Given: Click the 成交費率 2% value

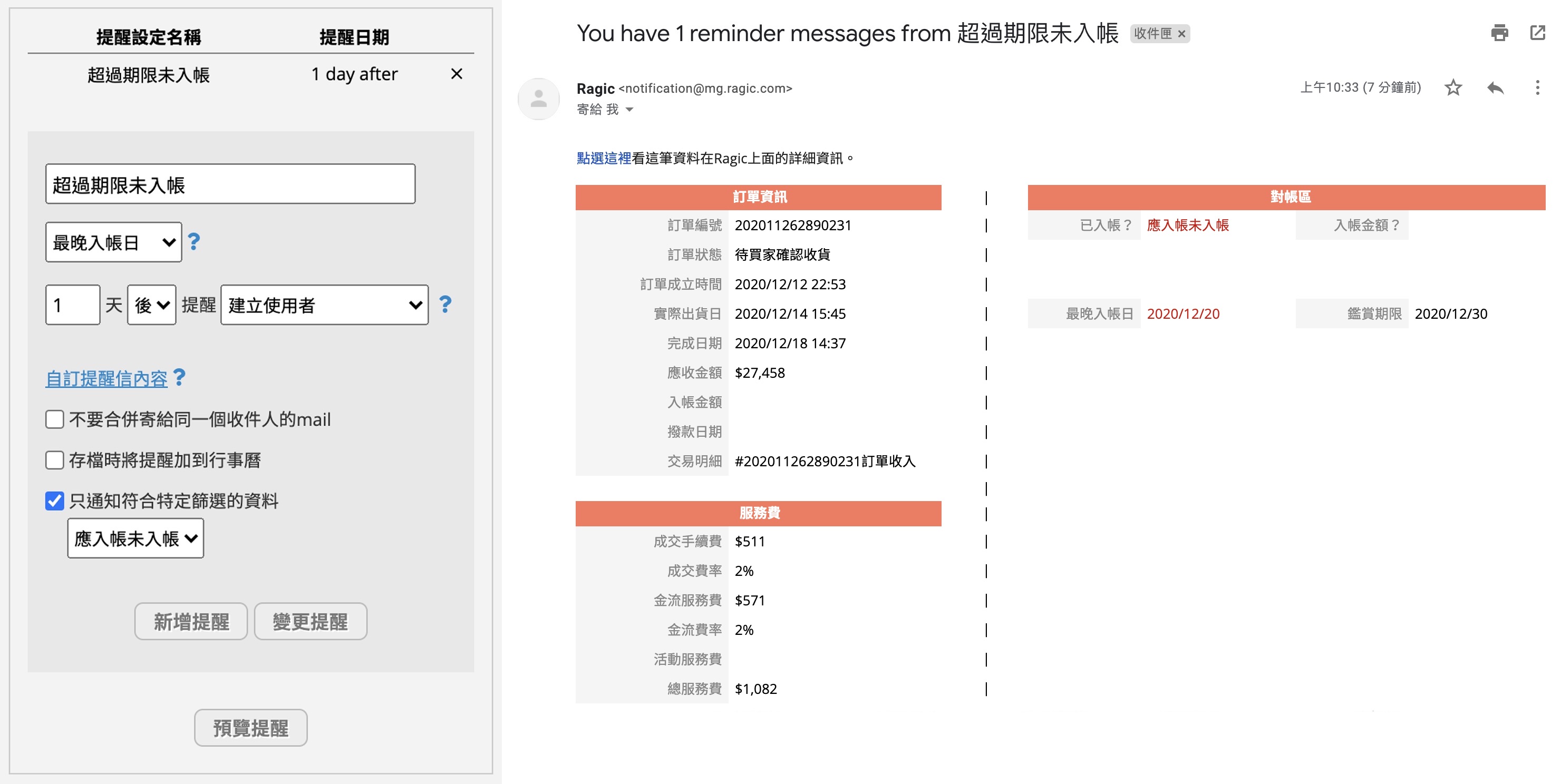Looking at the screenshot, I should point(744,571).
